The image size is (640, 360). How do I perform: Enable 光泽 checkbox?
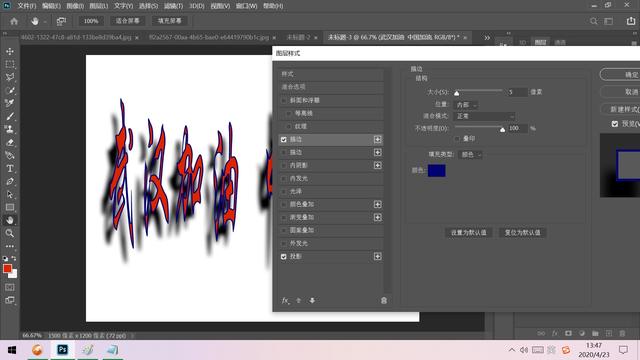284,191
